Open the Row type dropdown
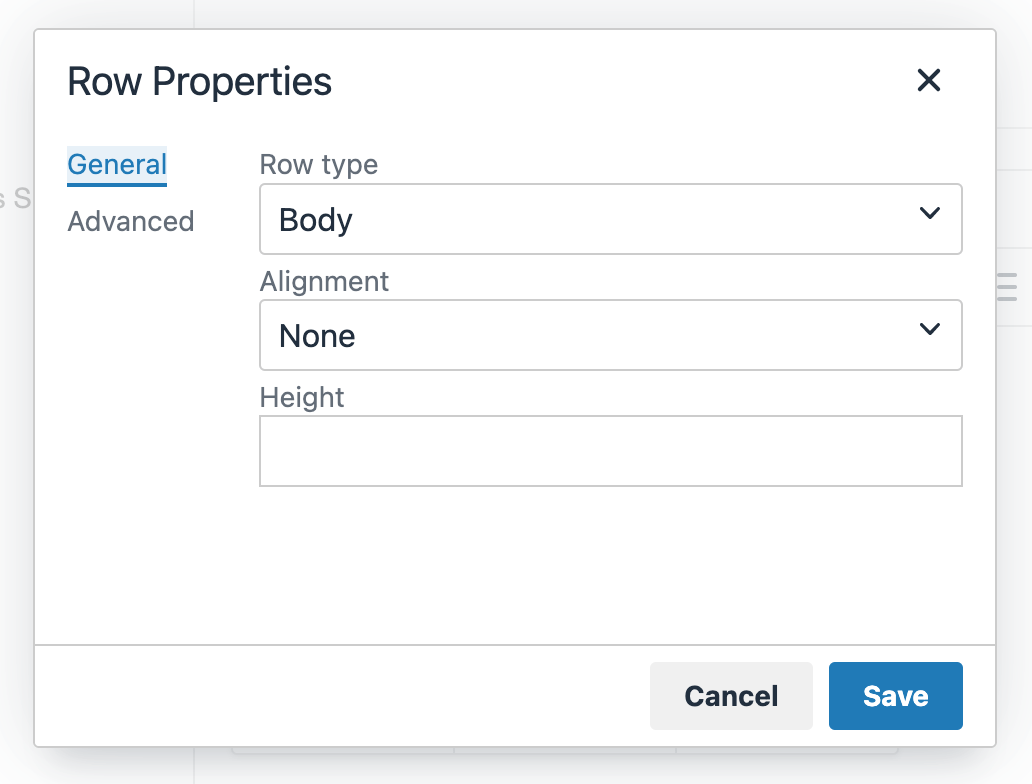Screen dimensions: 1032x784 [x=610, y=219]
